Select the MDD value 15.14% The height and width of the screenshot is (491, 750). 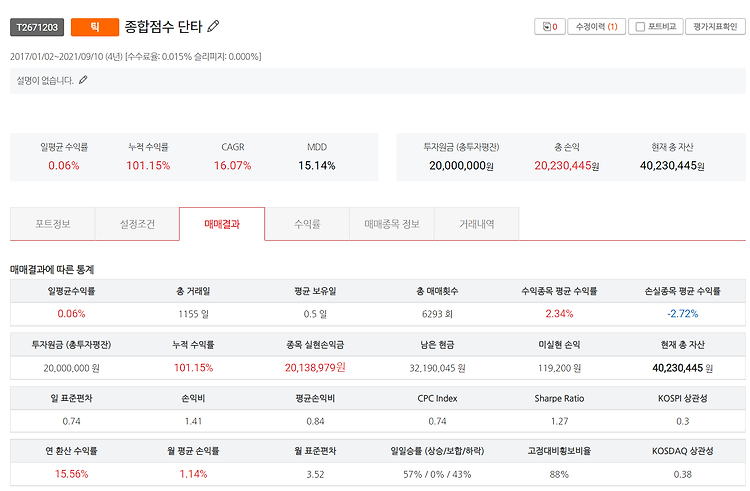317,166
